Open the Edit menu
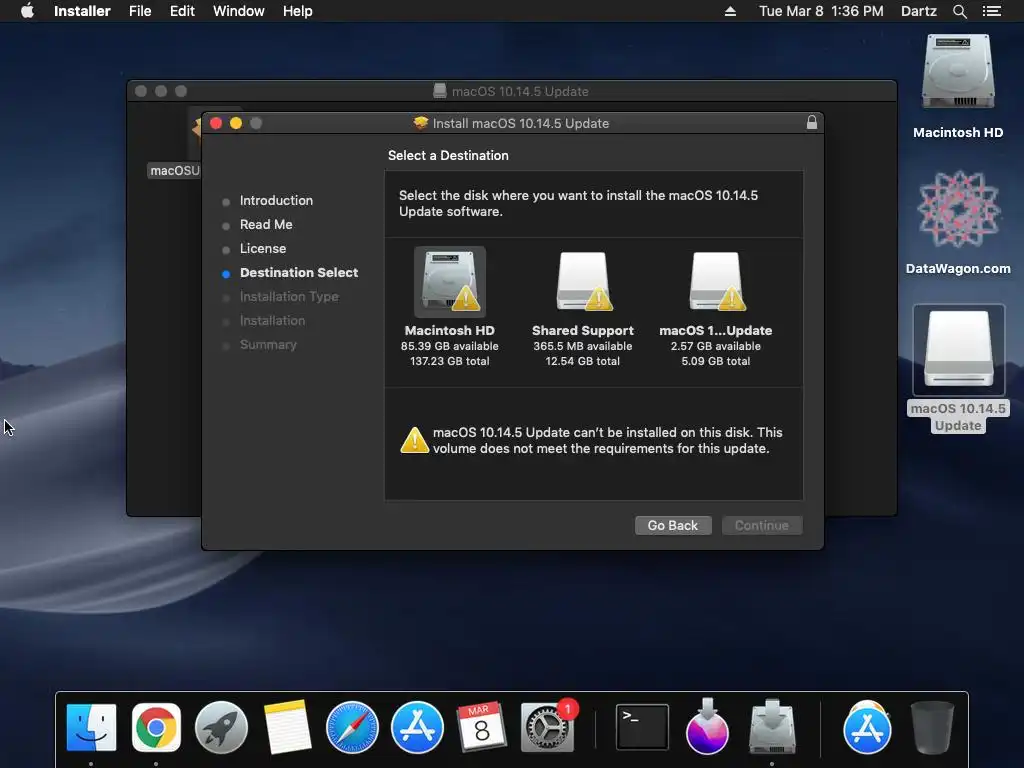This screenshot has height=768, width=1024. pos(182,11)
